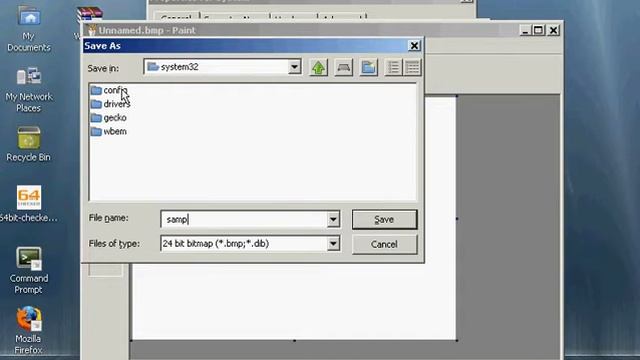Image resolution: width=640 pixels, height=360 pixels.
Task: Click the Save button
Action: (x=384, y=220)
